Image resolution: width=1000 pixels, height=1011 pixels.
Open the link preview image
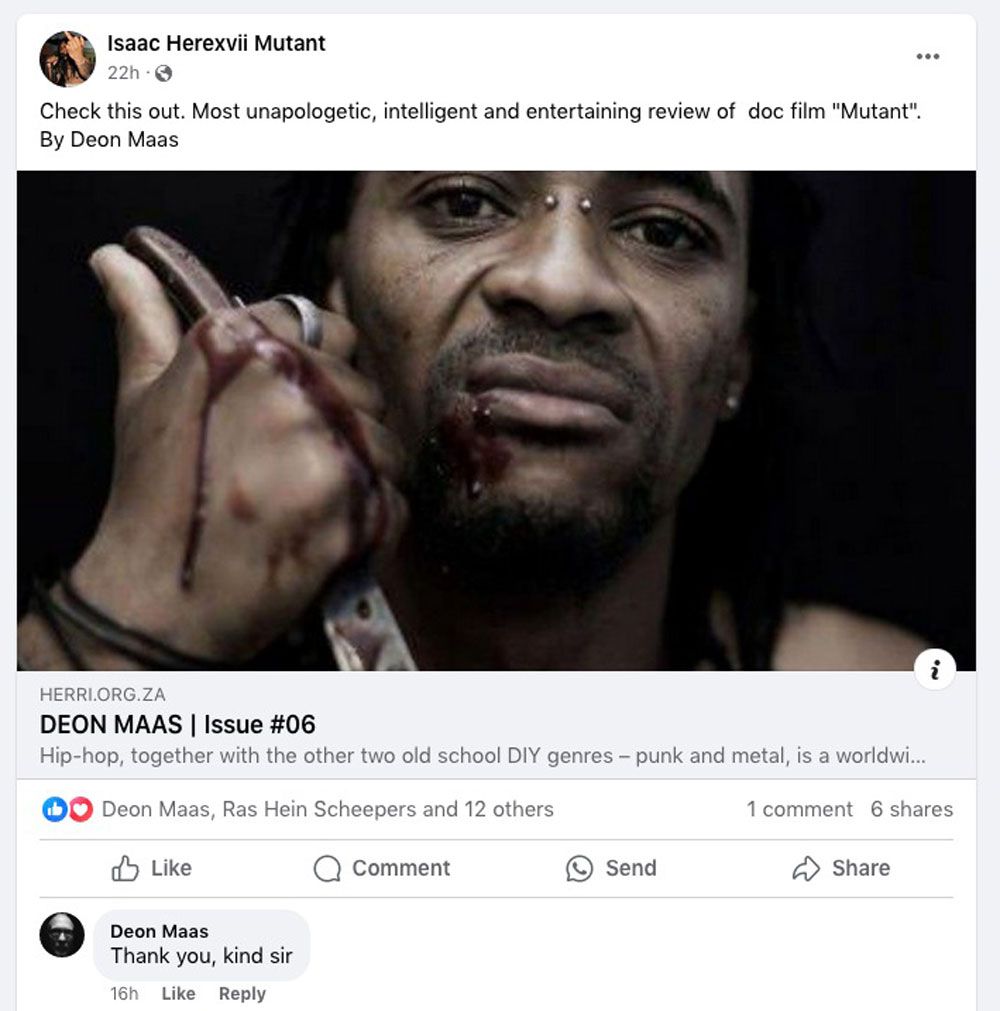coord(496,420)
